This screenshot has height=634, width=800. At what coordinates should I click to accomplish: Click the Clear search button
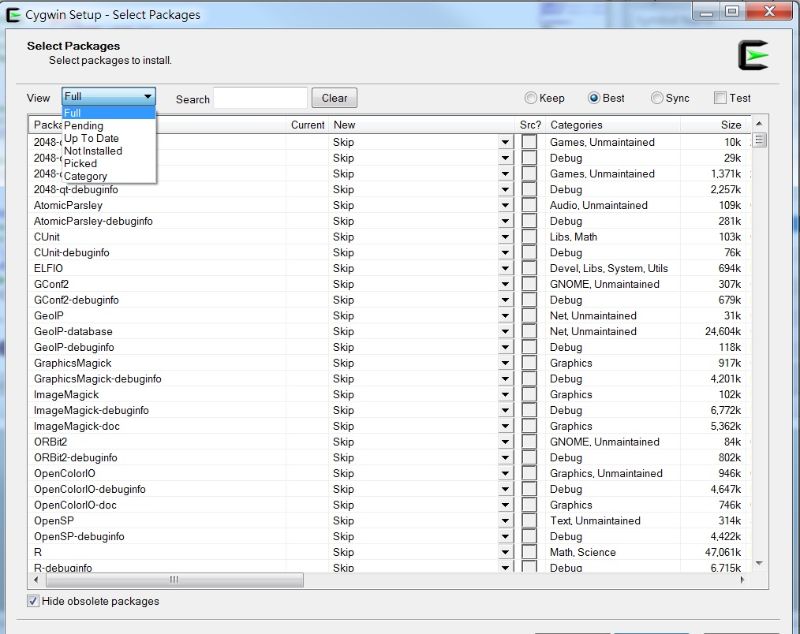(334, 98)
